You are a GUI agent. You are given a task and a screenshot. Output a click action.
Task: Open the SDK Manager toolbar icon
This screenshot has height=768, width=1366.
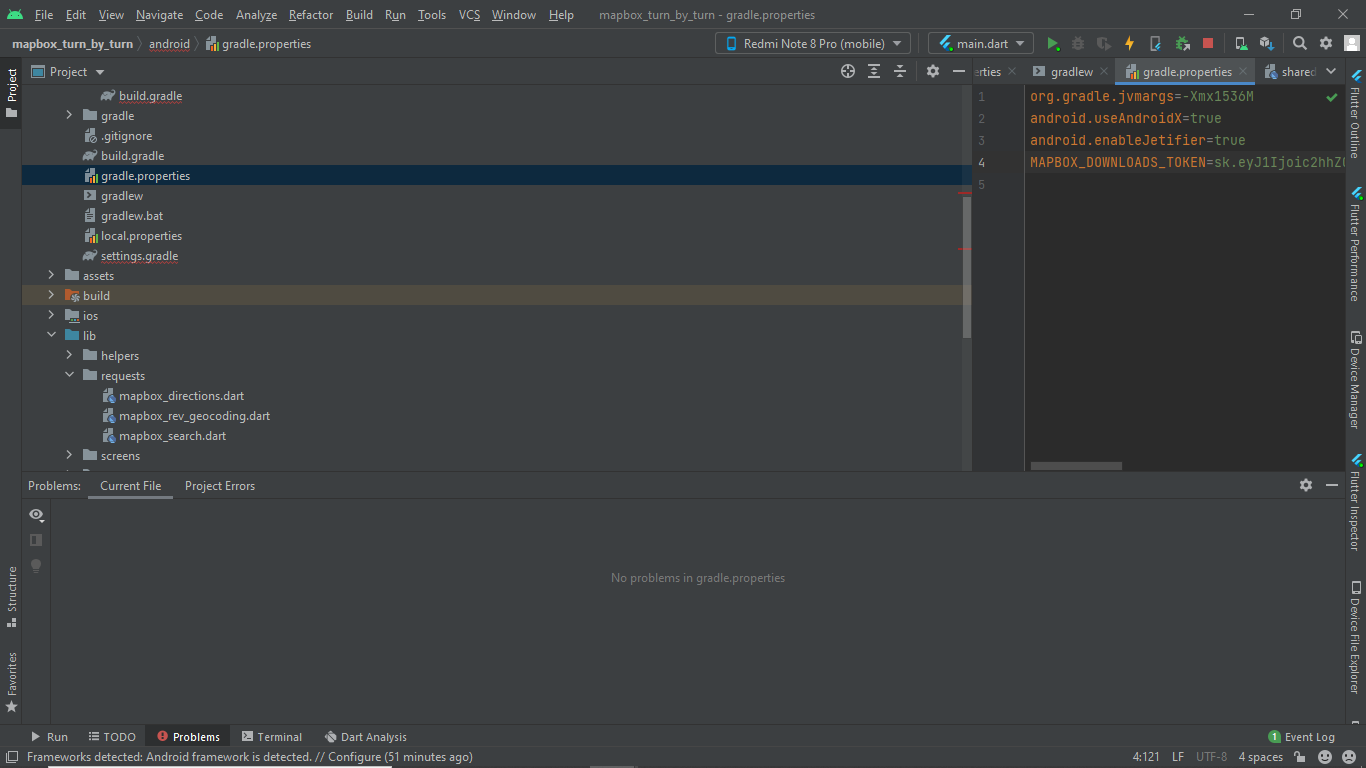pyautogui.click(x=1267, y=43)
